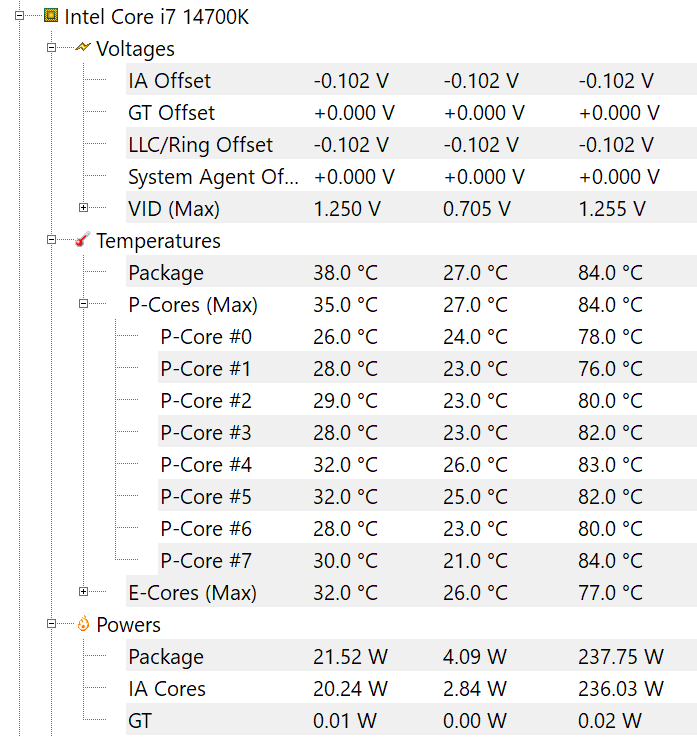Select the Package temperature row

click(x=166, y=273)
